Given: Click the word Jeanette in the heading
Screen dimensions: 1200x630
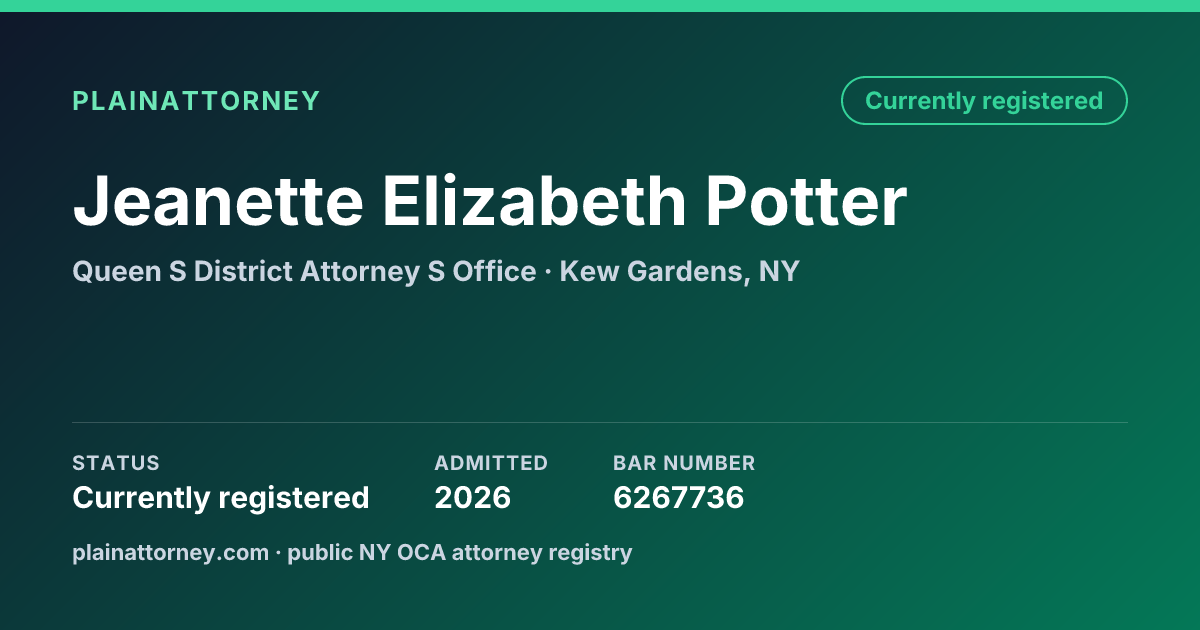Looking at the screenshot, I should (218, 201).
